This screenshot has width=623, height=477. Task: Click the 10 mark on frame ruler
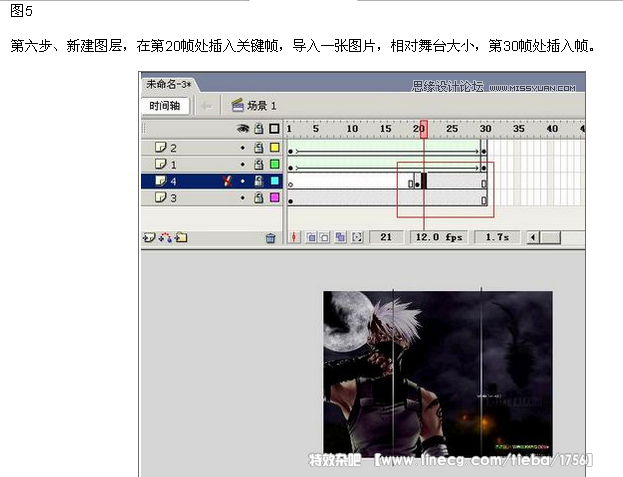(x=352, y=129)
